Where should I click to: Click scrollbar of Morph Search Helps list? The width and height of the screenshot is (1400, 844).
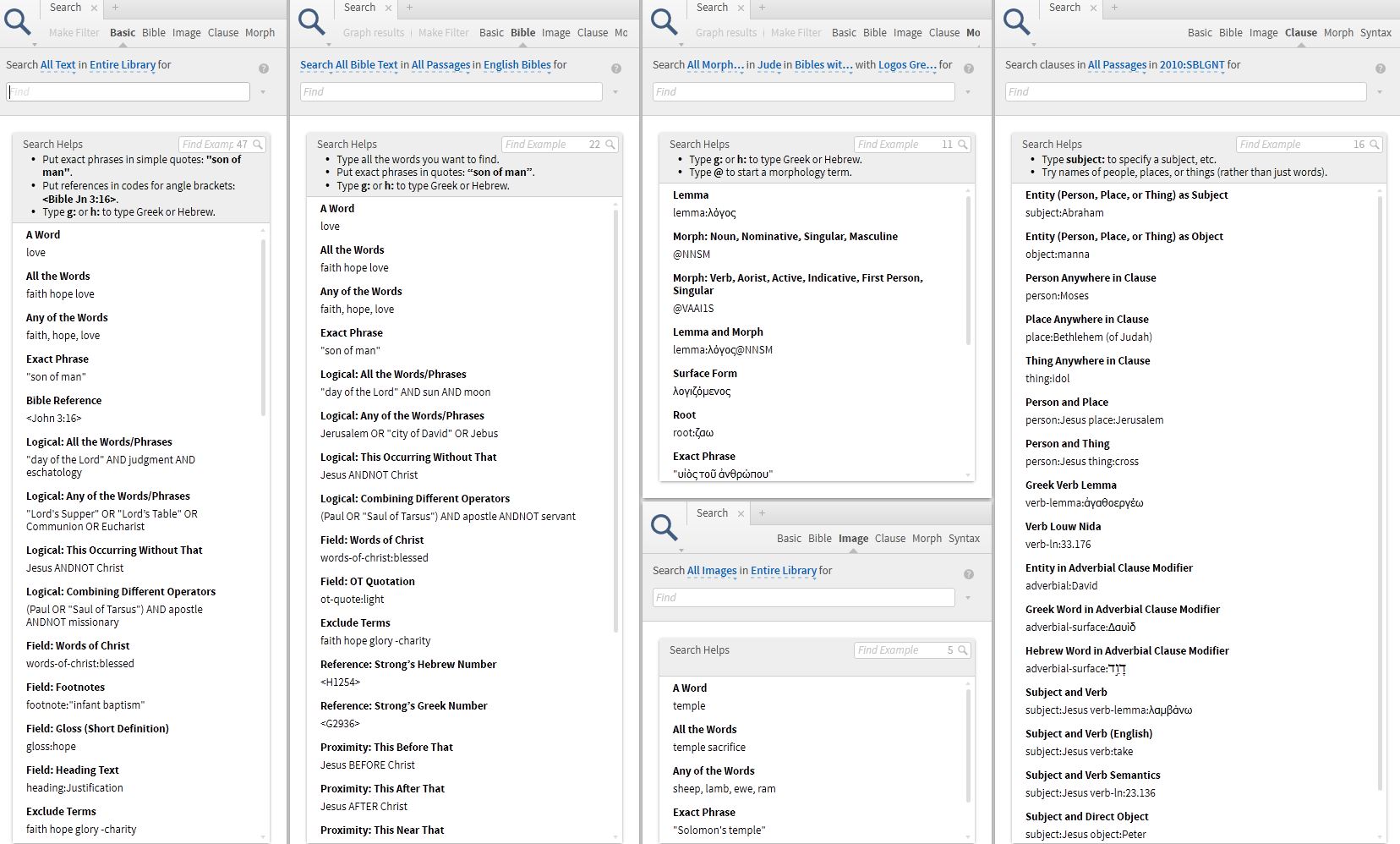968,269
